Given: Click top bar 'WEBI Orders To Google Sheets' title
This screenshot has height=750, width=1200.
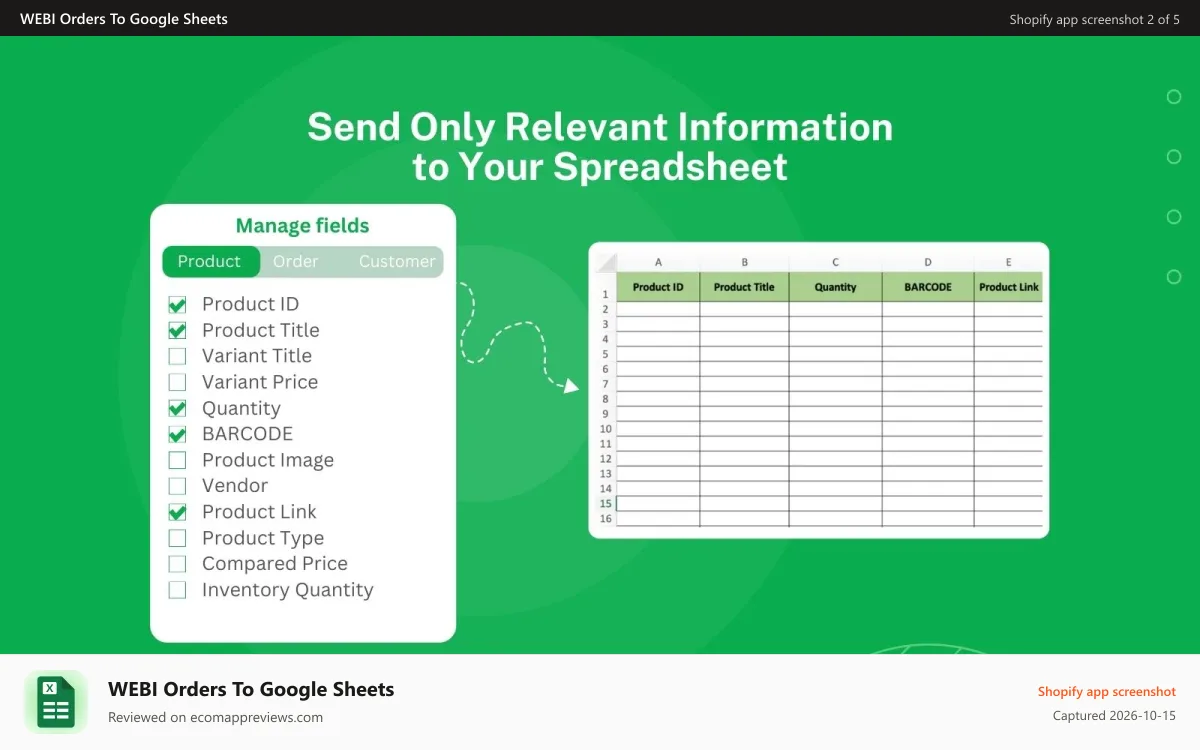Looking at the screenshot, I should 124,19.
